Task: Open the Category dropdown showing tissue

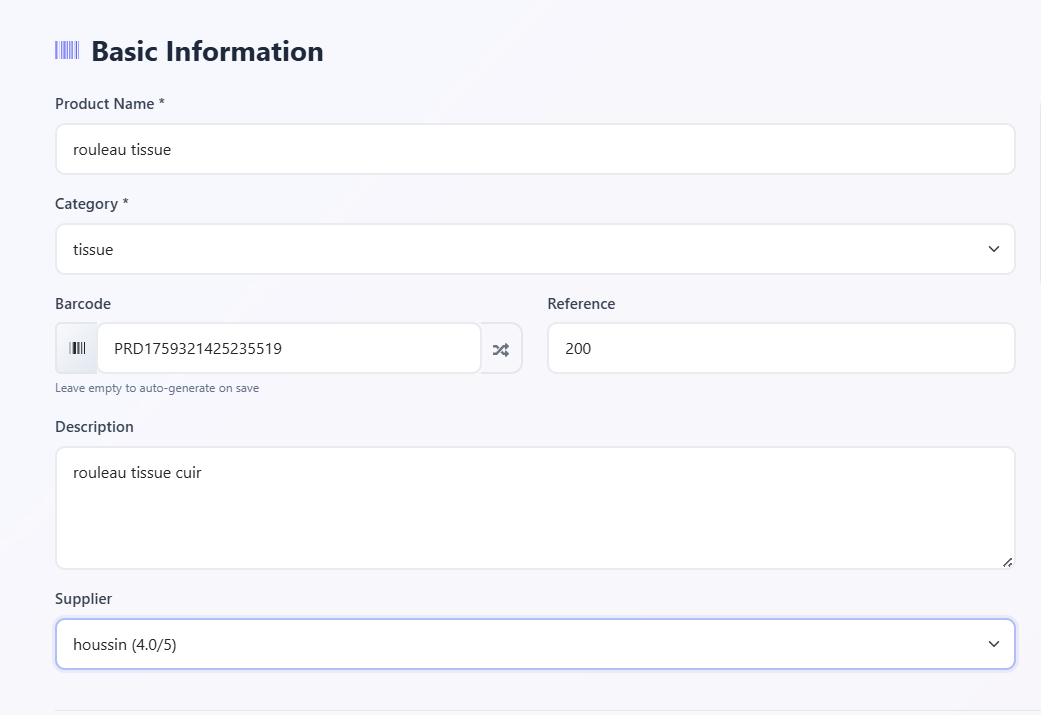Action: [x=535, y=249]
